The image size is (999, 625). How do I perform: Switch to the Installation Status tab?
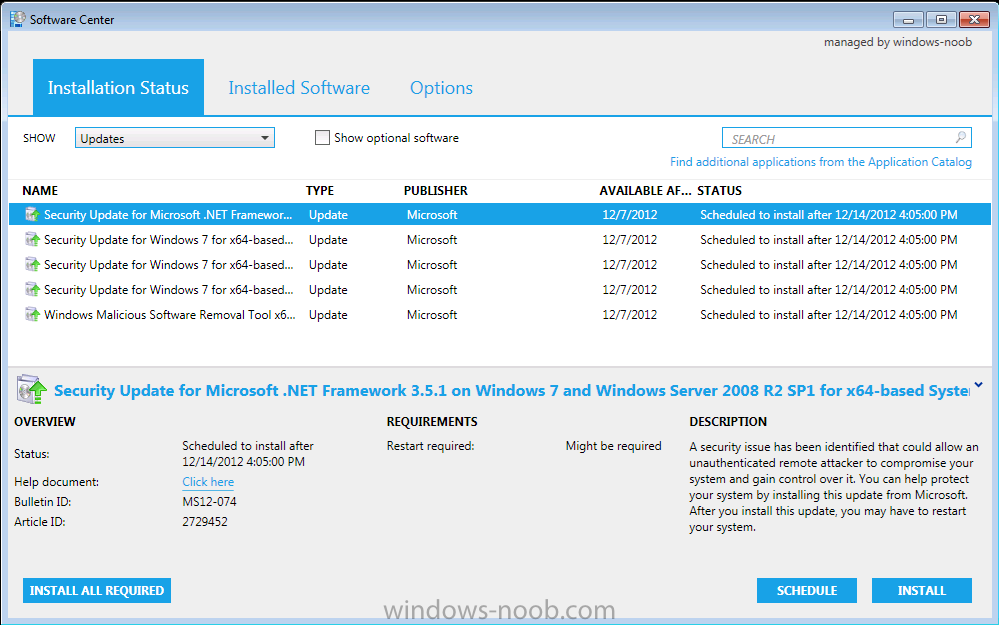click(119, 87)
